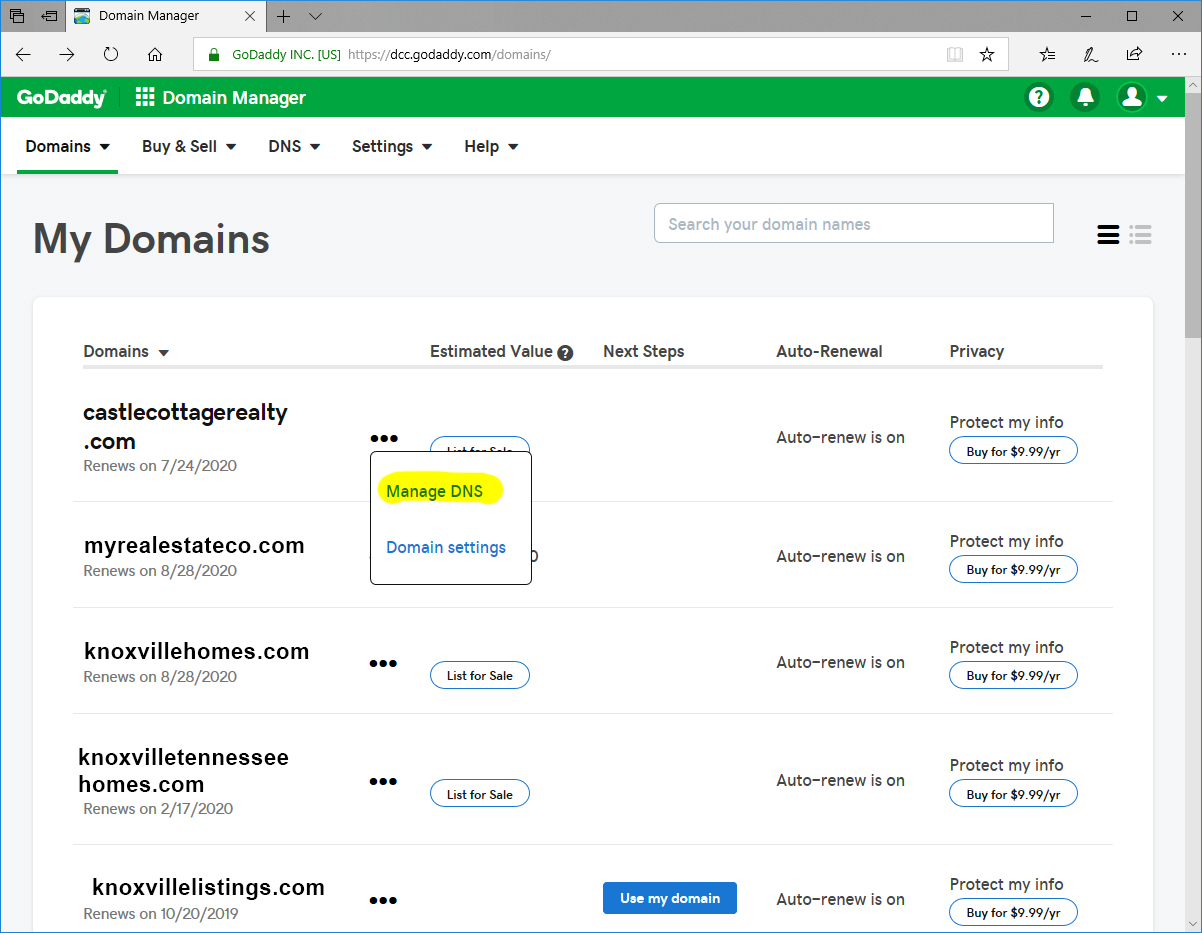The width and height of the screenshot is (1202, 933).
Task: Open options dots for knoxvillehomes.com
Action: (383, 663)
